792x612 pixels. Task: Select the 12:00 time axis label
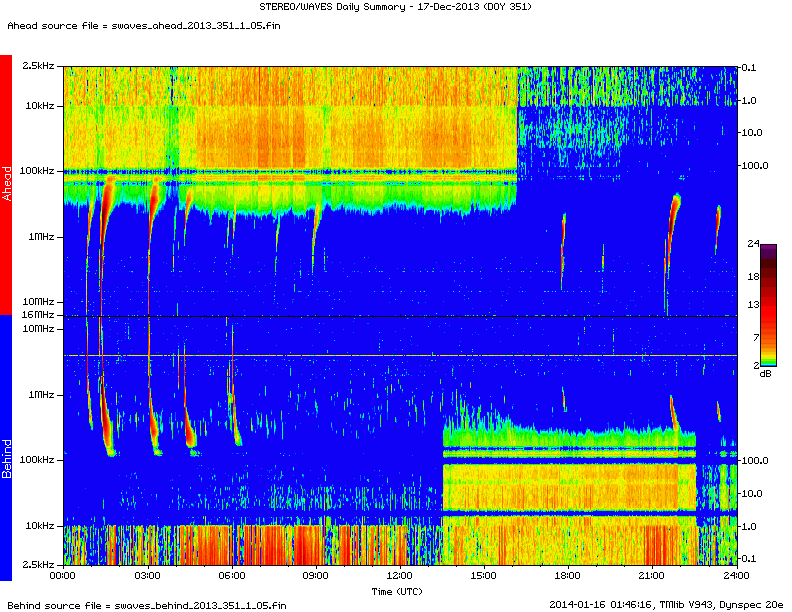pos(399,575)
